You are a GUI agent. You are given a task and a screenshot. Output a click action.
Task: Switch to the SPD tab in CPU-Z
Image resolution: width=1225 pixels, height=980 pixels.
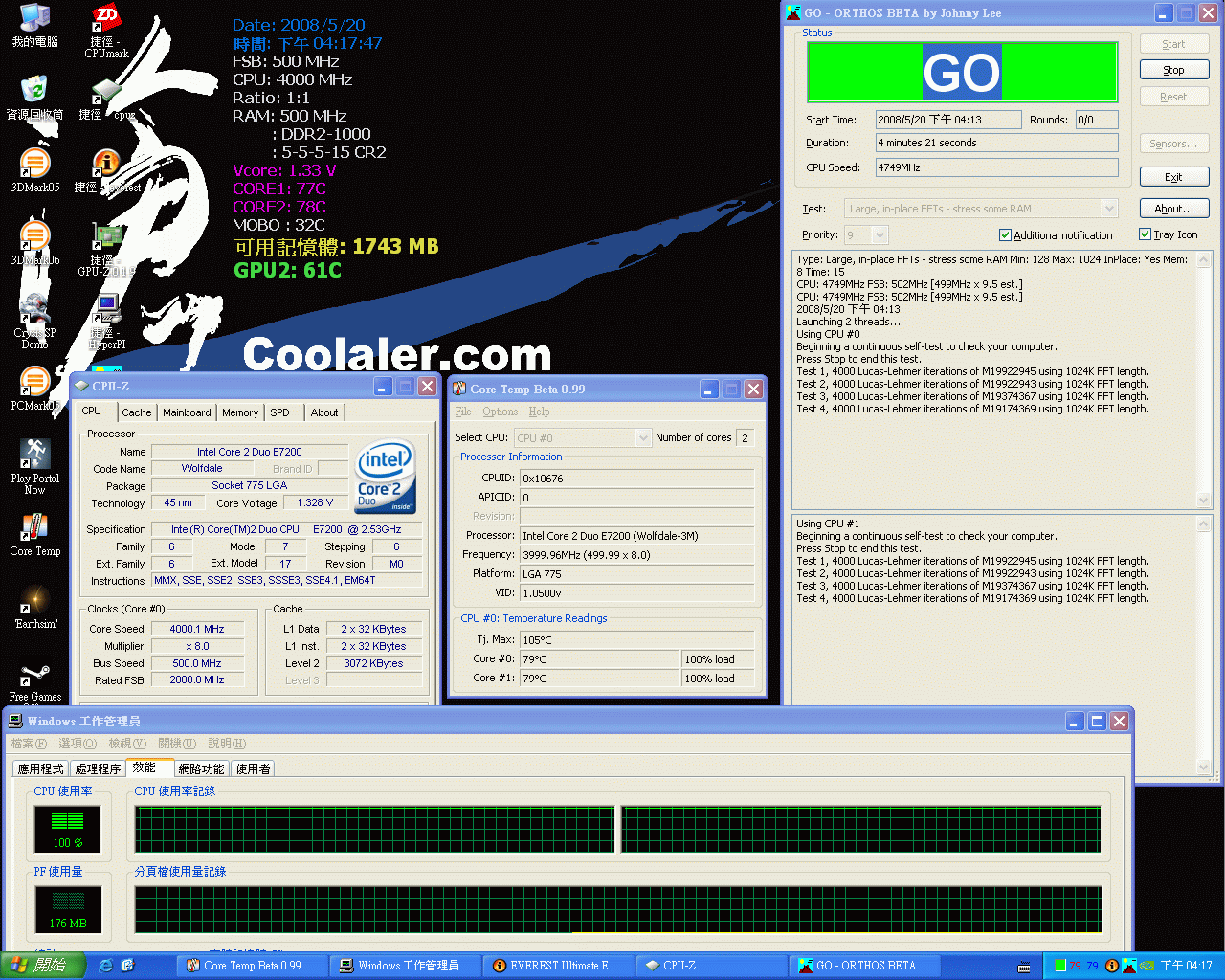point(279,412)
